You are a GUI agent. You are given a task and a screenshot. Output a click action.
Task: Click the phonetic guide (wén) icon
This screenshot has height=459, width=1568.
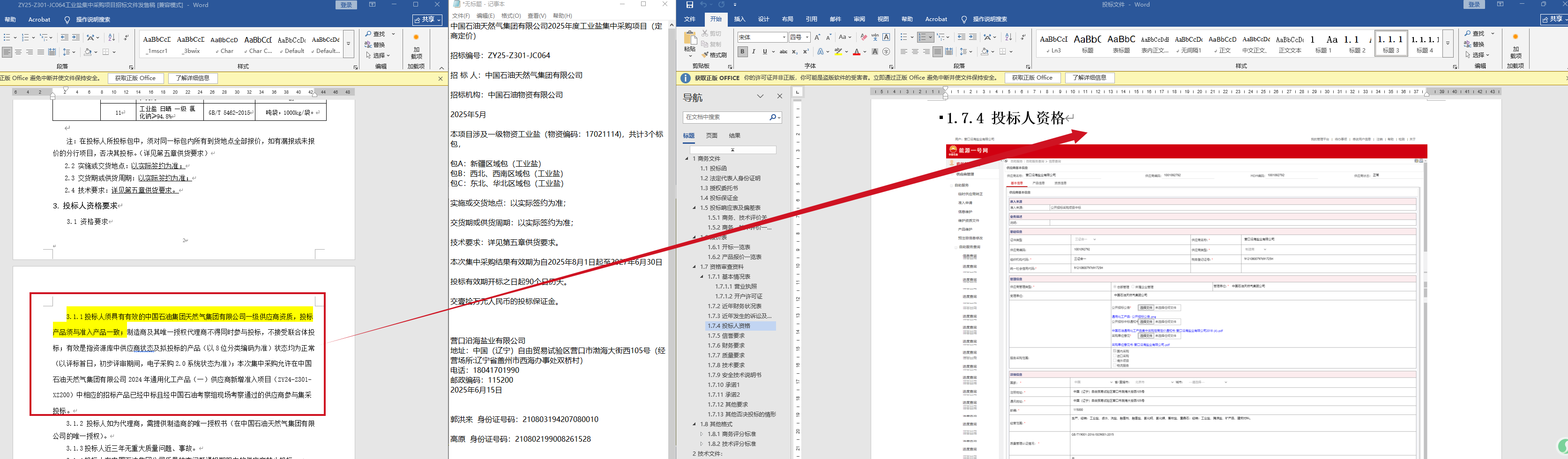click(x=875, y=37)
